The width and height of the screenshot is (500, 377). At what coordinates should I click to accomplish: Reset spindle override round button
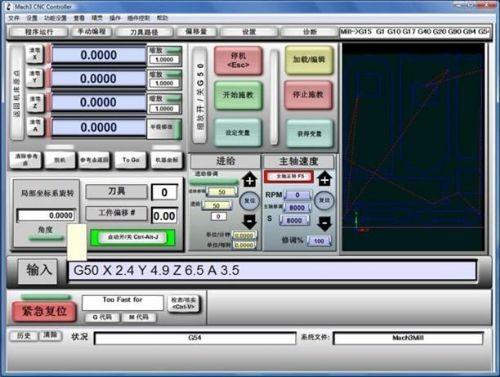324,200
